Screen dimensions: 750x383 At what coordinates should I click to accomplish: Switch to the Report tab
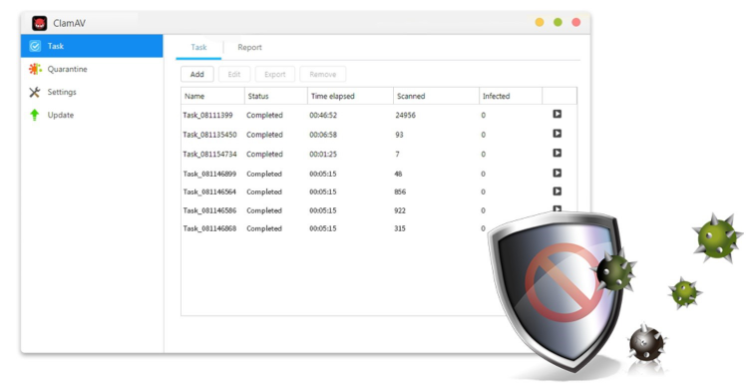[250, 47]
